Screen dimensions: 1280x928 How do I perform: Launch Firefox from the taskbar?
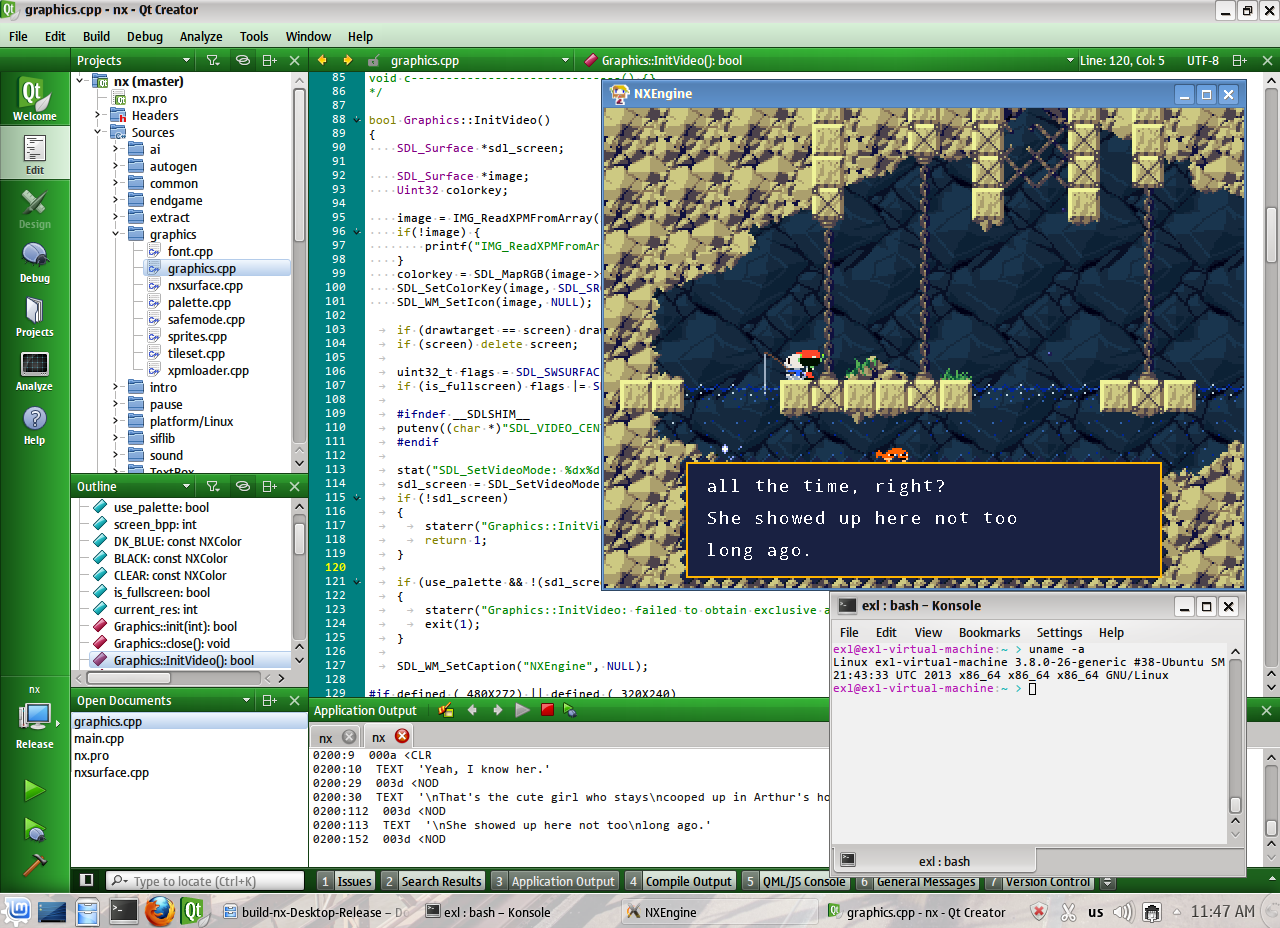pyautogui.click(x=159, y=910)
